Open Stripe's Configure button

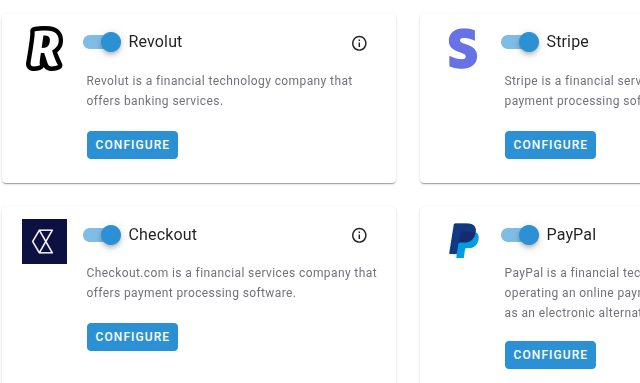point(550,145)
